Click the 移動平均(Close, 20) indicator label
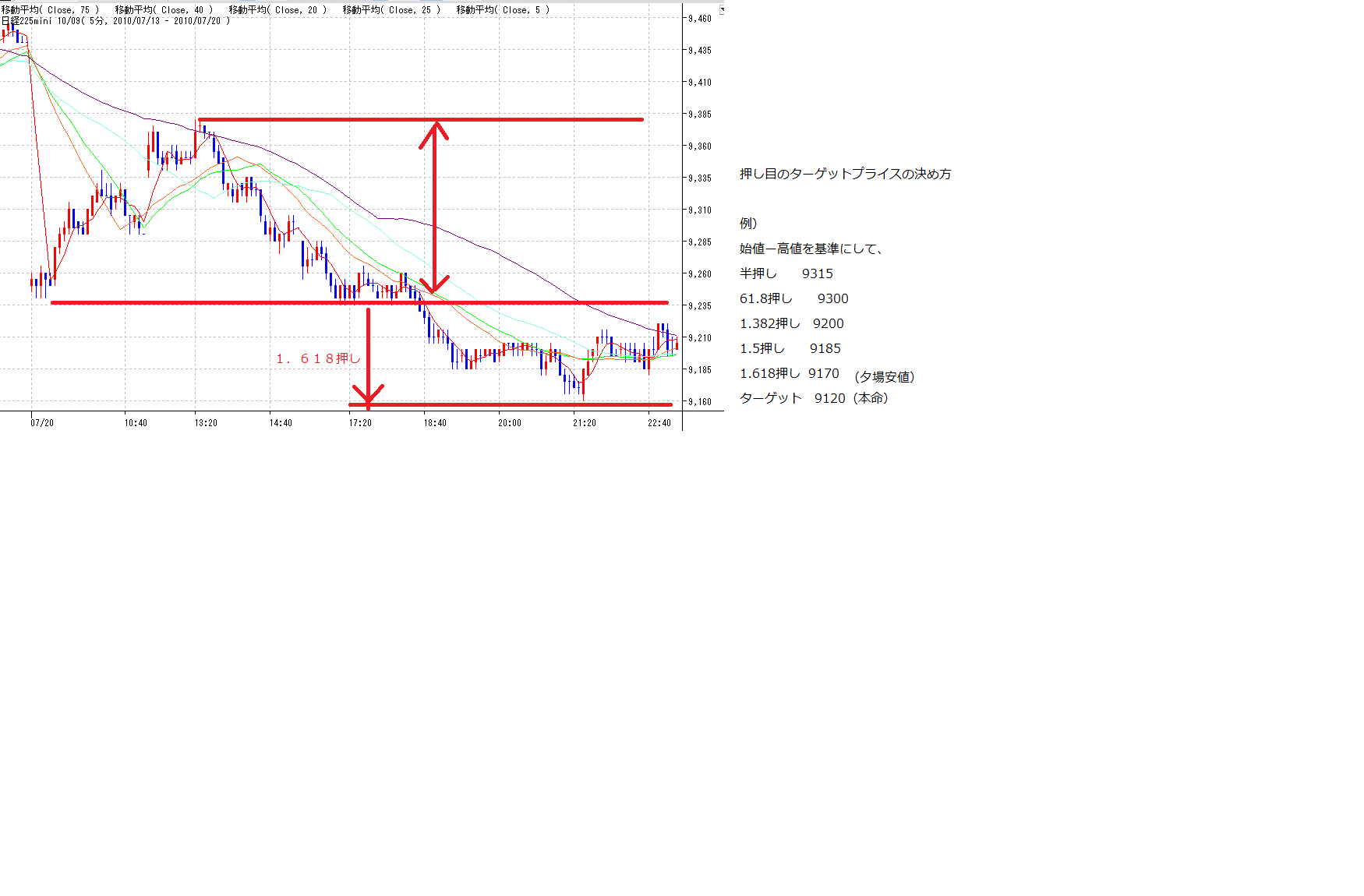 pos(278,10)
